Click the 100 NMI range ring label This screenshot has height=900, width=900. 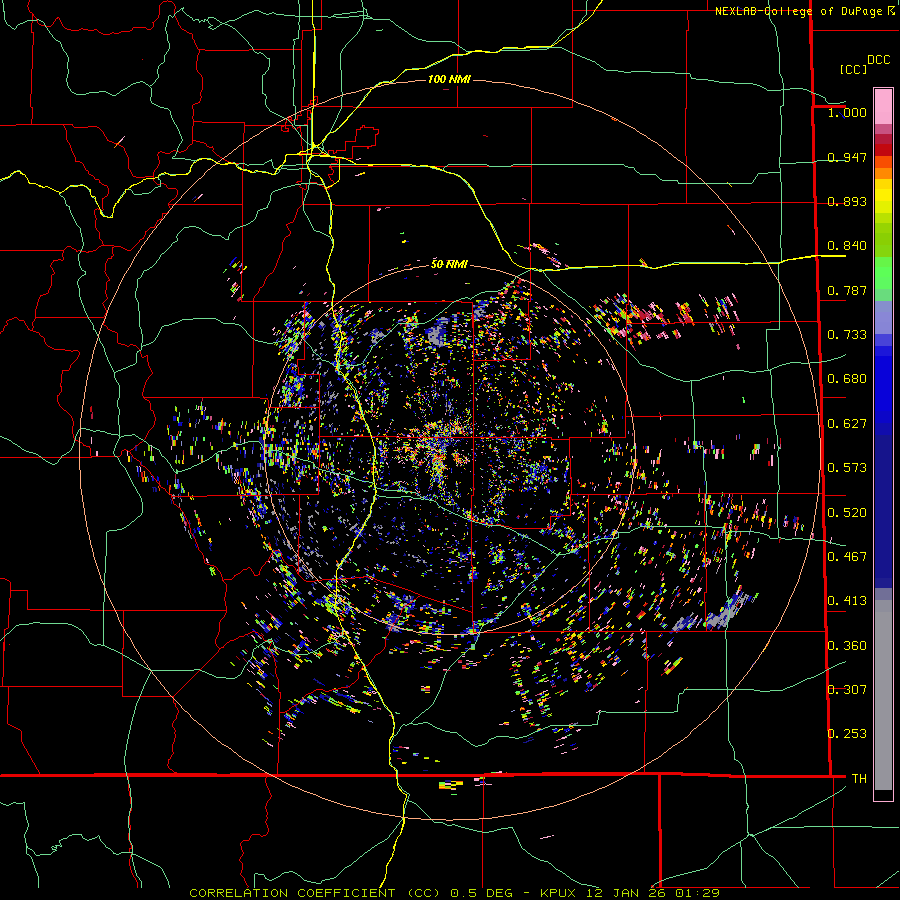tap(449, 79)
